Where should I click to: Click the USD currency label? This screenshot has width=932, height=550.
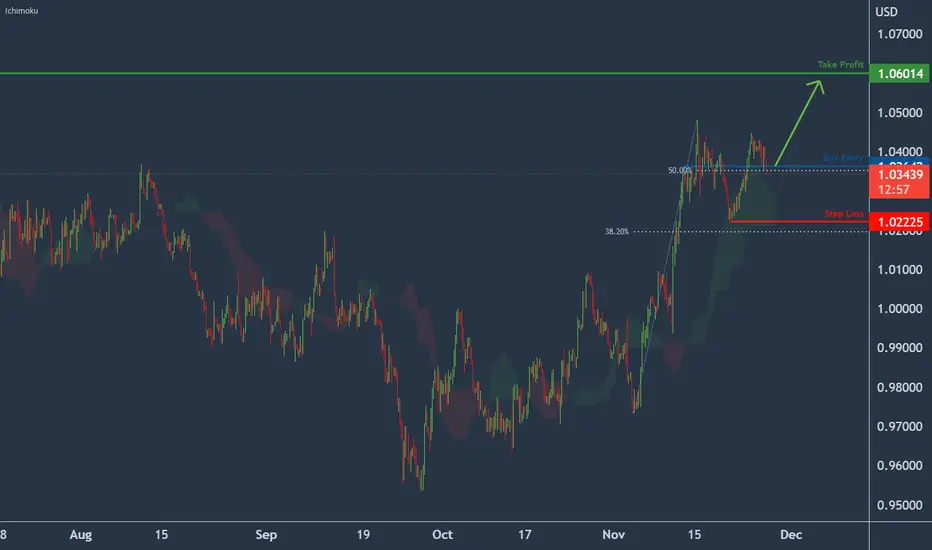[886, 12]
